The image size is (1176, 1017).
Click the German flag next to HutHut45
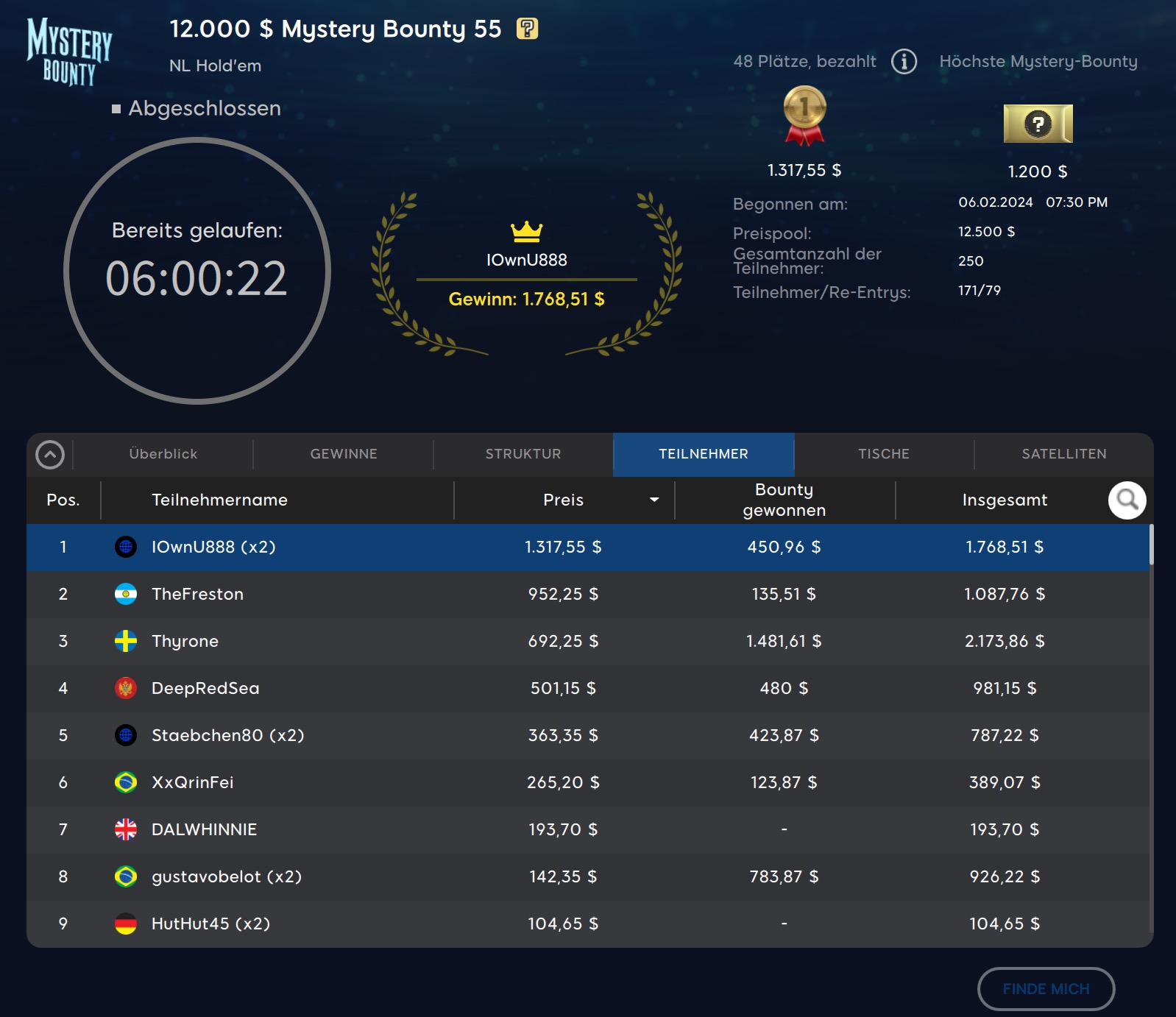point(126,924)
